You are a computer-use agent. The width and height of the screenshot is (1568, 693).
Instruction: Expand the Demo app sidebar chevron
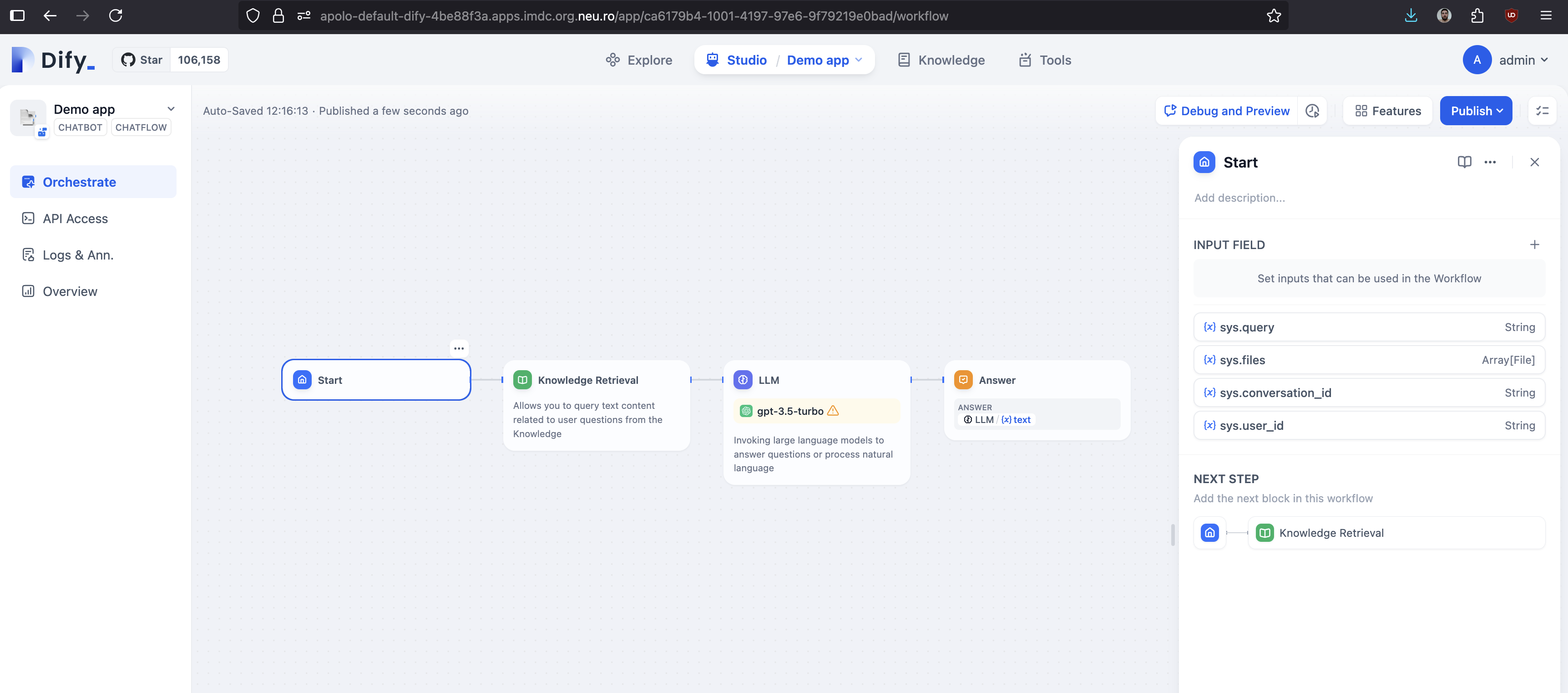pyautogui.click(x=171, y=109)
